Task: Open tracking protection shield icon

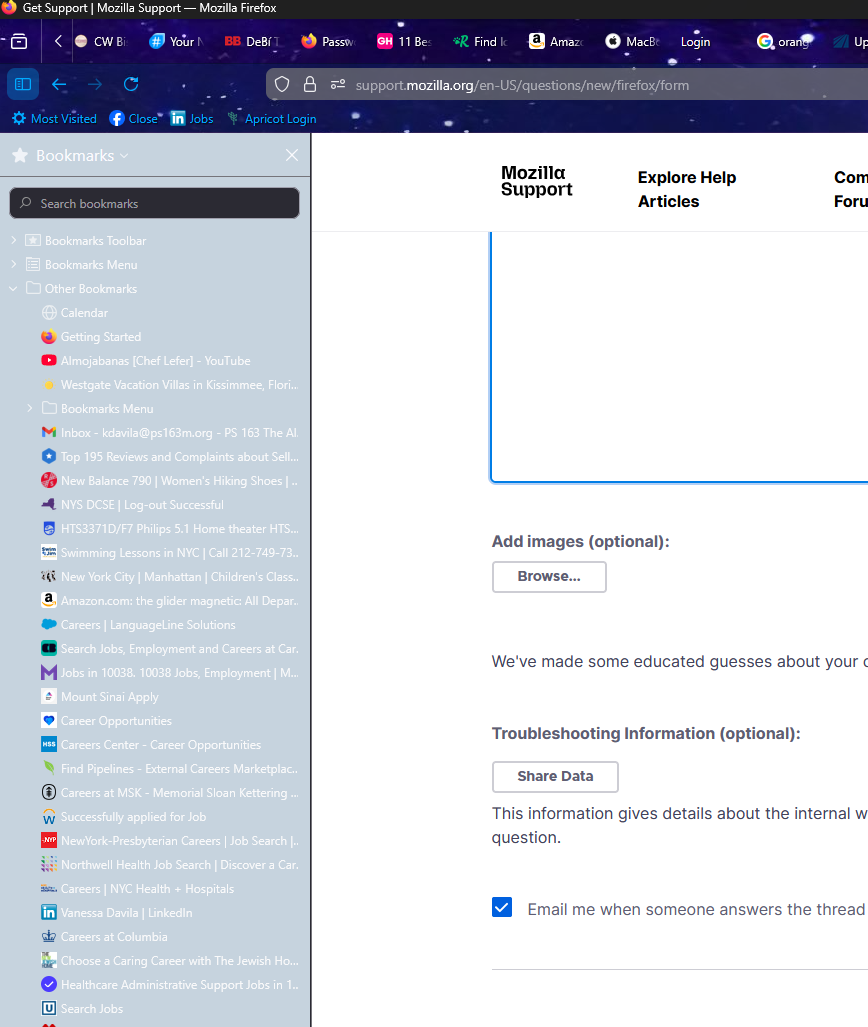Action: (x=282, y=84)
